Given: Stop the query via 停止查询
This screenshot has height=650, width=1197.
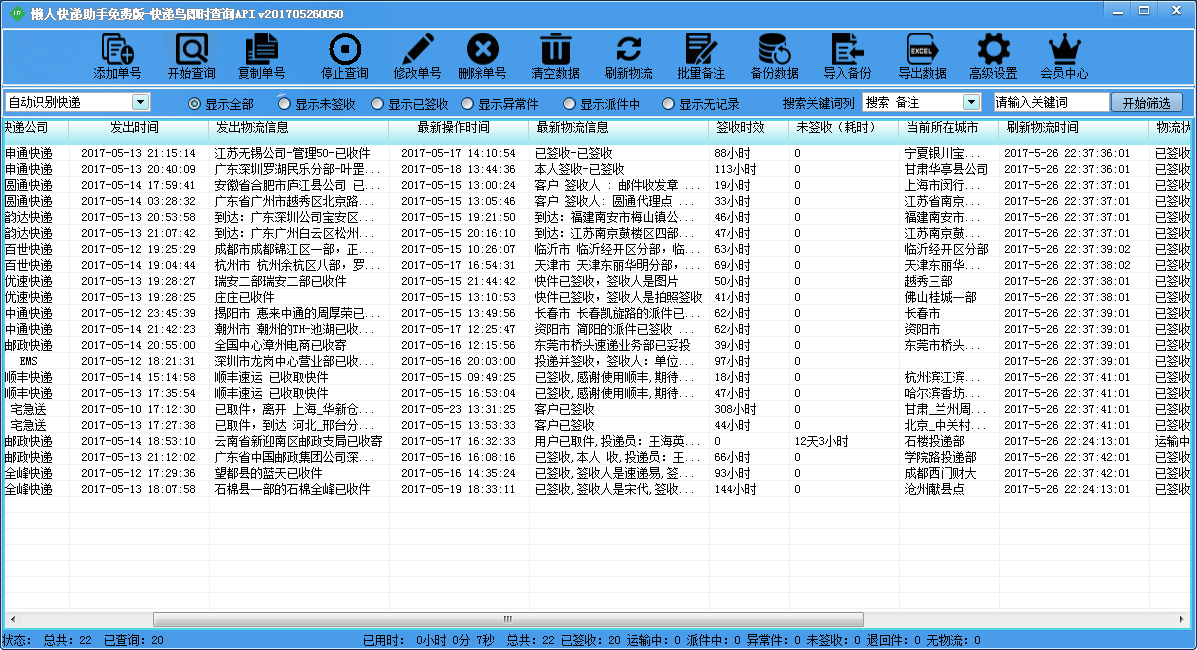Looking at the screenshot, I should pos(344,57).
